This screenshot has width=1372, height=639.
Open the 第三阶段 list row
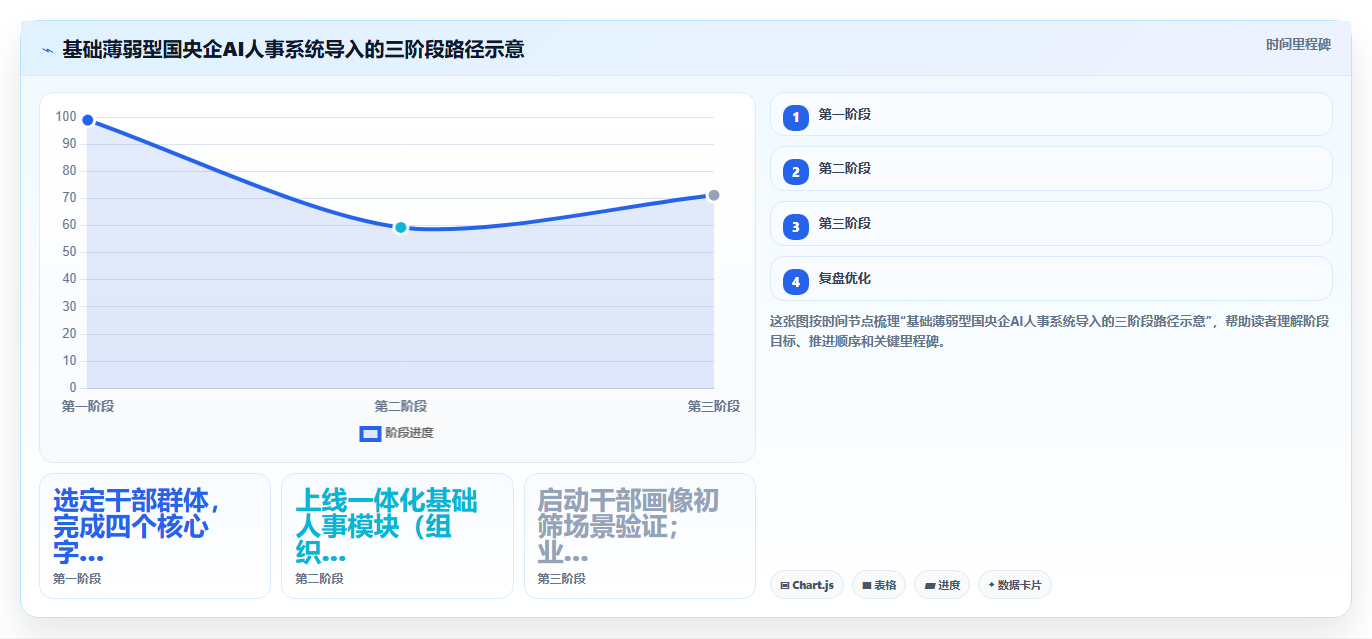click(x=1051, y=224)
